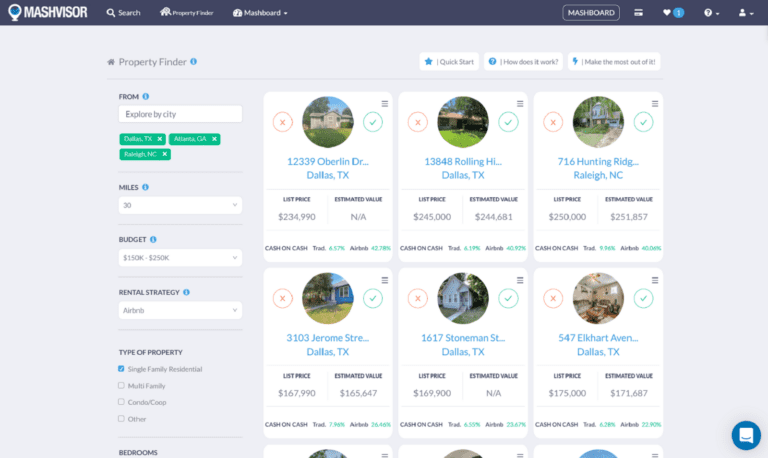
Task: Click the heart favorites icon in header
Action: (x=668, y=13)
